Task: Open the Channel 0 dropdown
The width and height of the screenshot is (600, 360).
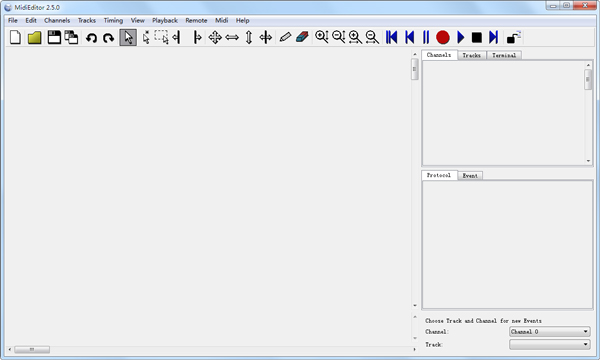Action: pyautogui.click(x=549, y=332)
